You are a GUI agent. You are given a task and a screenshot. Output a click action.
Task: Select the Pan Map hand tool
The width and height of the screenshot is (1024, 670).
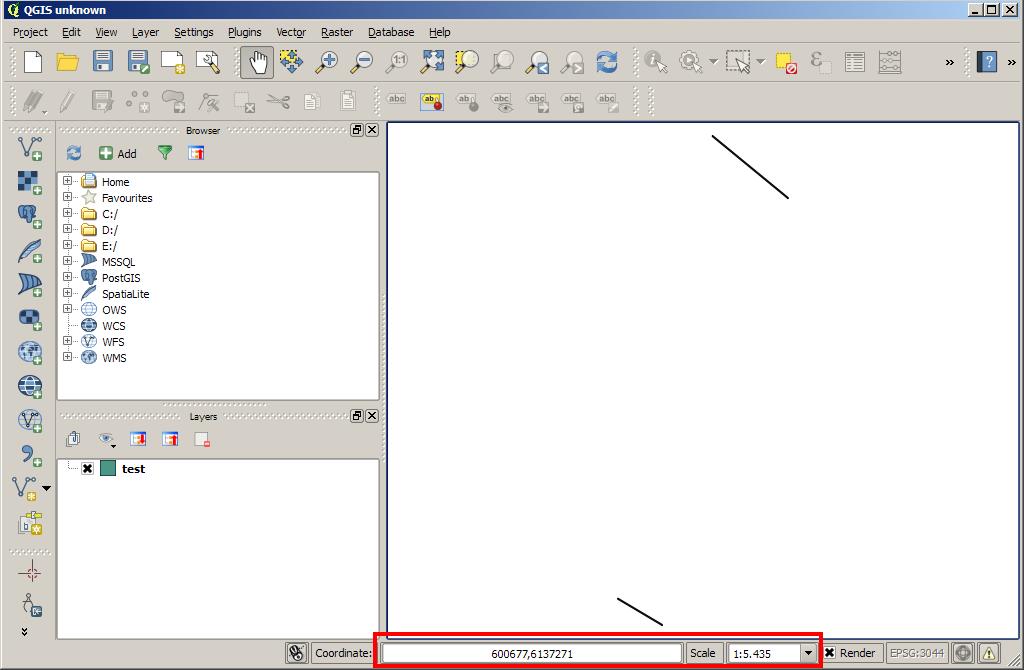[x=258, y=62]
